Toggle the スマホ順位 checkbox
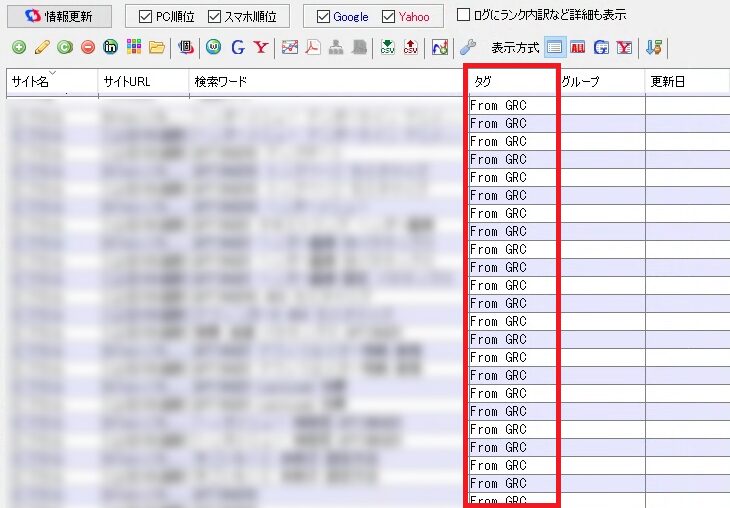This screenshot has width=730, height=508. (x=214, y=17)
